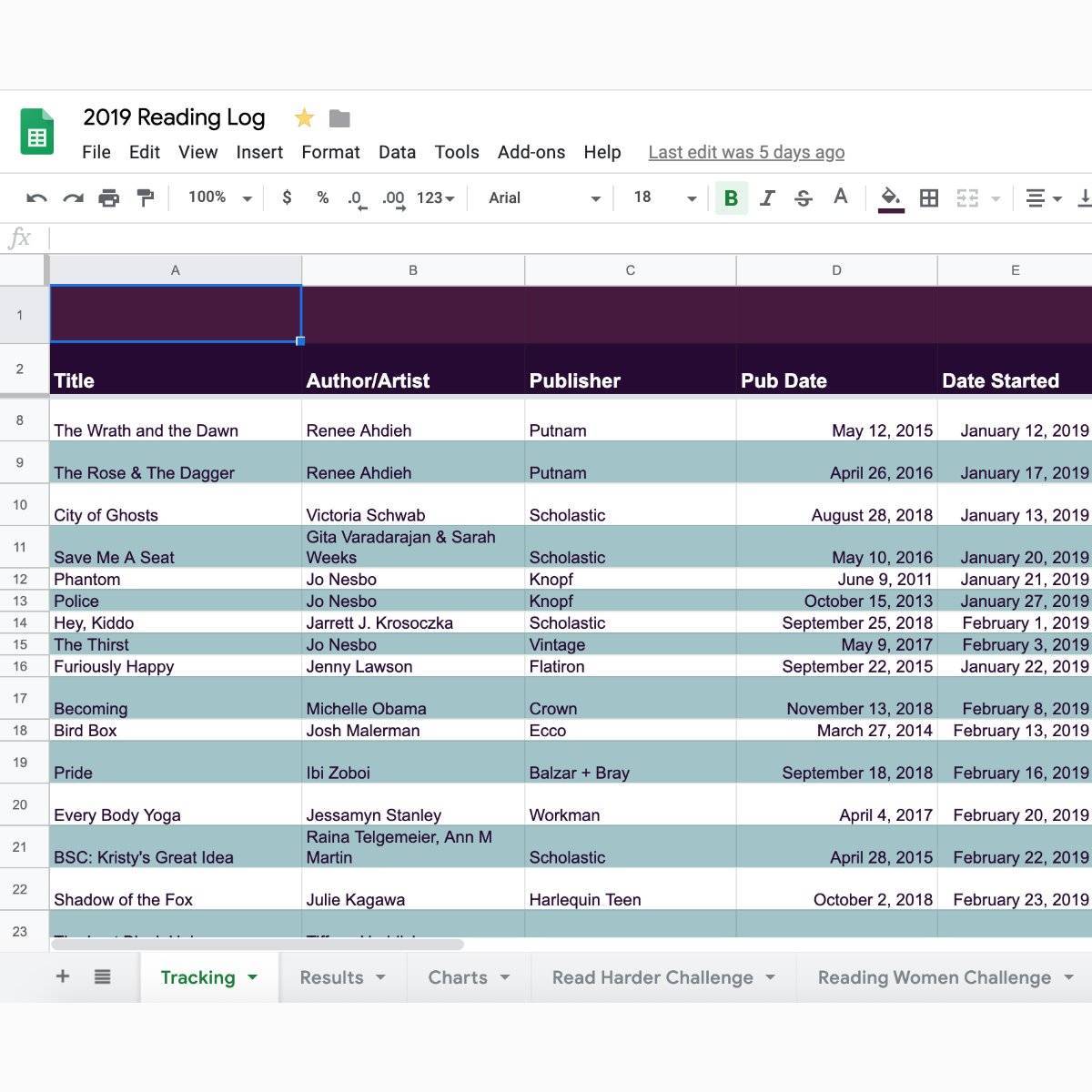Click the redo arrow icon
This screenshot has height=1092, width=1092.
(x=73, y=198)
